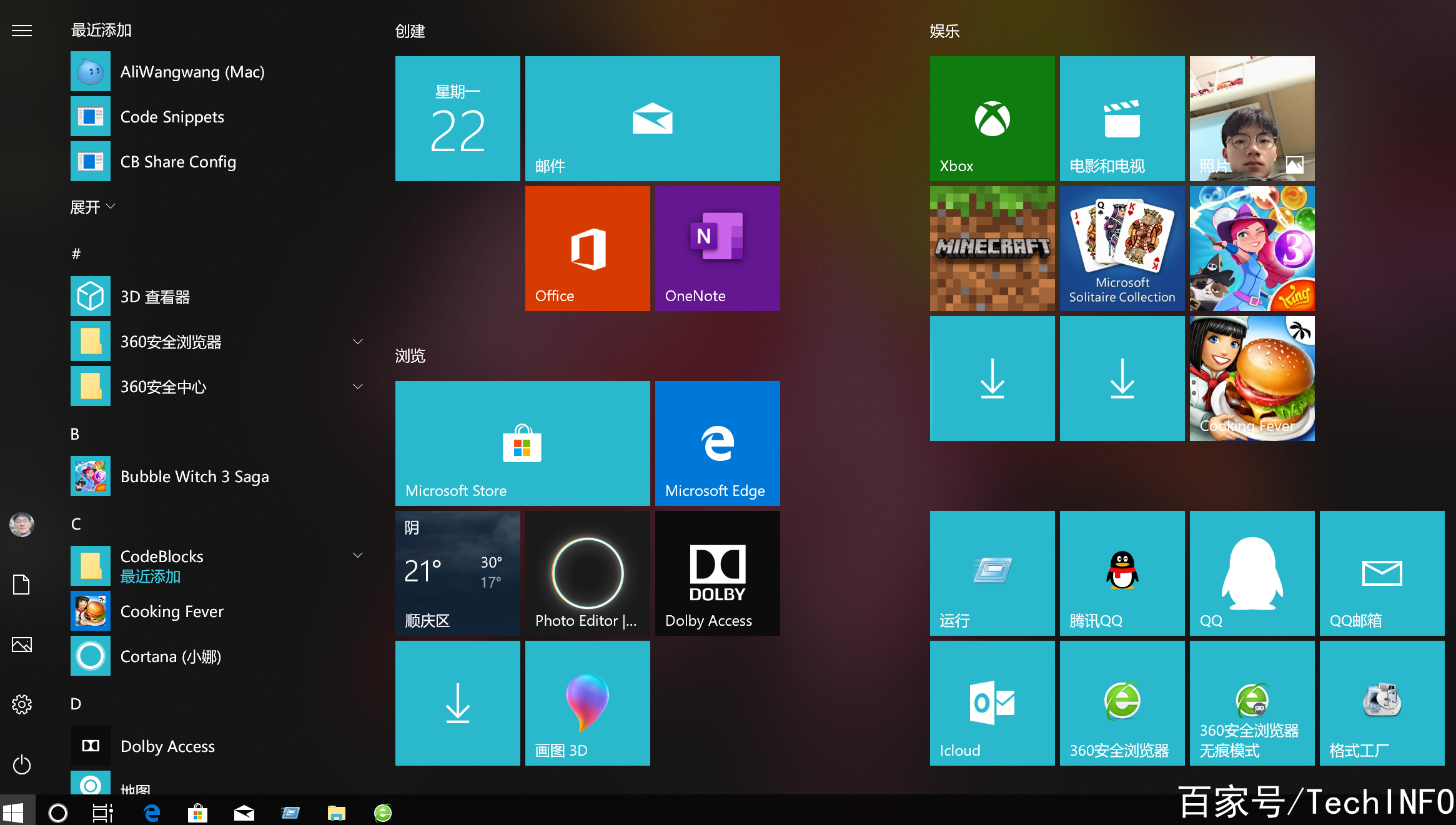
Task: Open Cortana (小娜) in the app list
Action: coord(219,656)
